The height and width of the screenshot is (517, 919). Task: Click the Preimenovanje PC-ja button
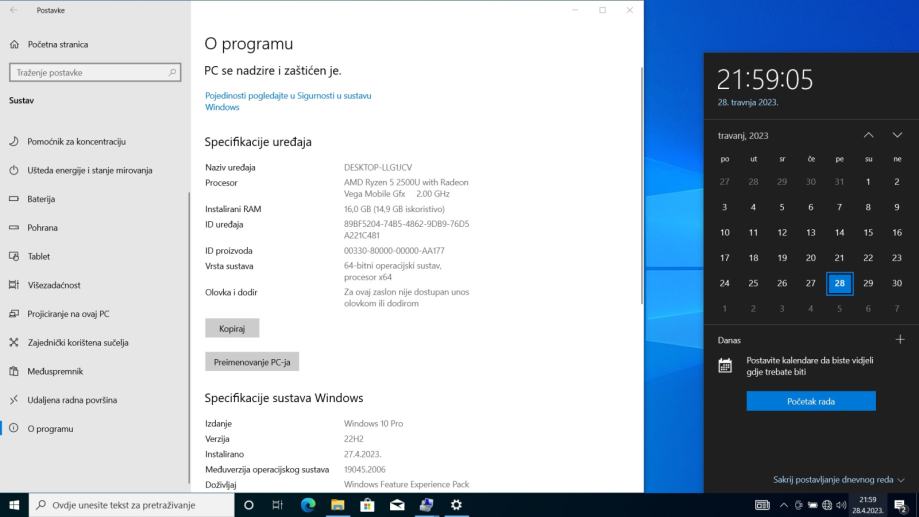tap(252, 362)
